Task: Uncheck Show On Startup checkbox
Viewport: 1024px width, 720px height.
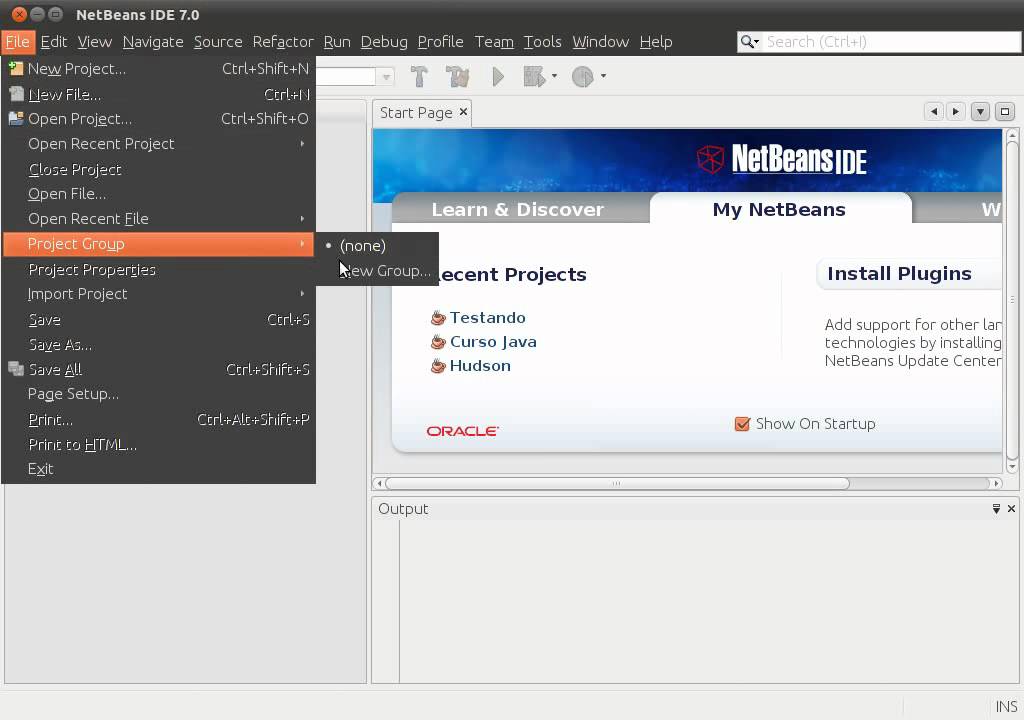Action: [x=742, y=424]
